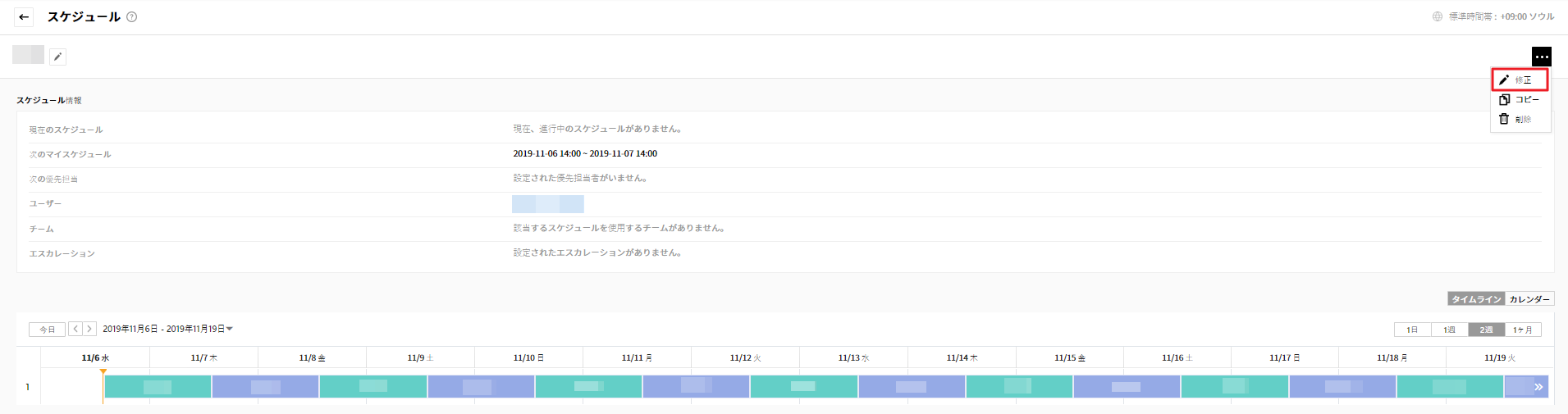Switch to the カレンダー tab
The height and width of the screenshot is (414, 1568).
1529,299
